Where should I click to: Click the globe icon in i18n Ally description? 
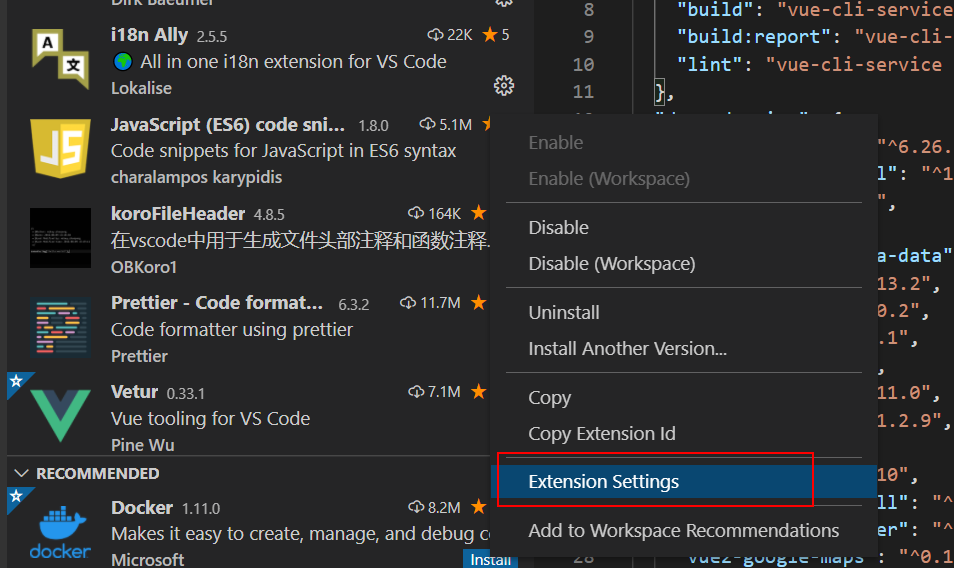(x=123, y=61)
